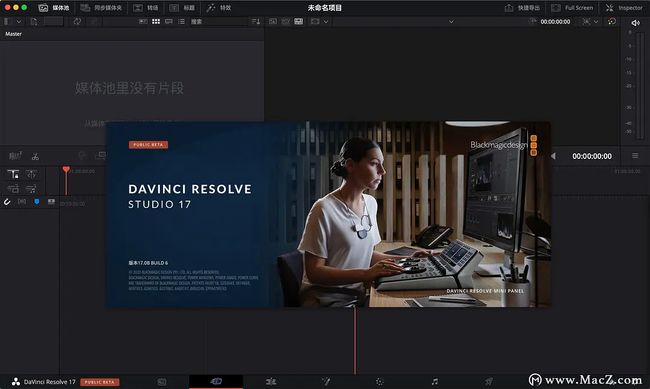Click the timeline clip view icon
This screenshot has height=389, width=650.
click(x=51, y=202)
